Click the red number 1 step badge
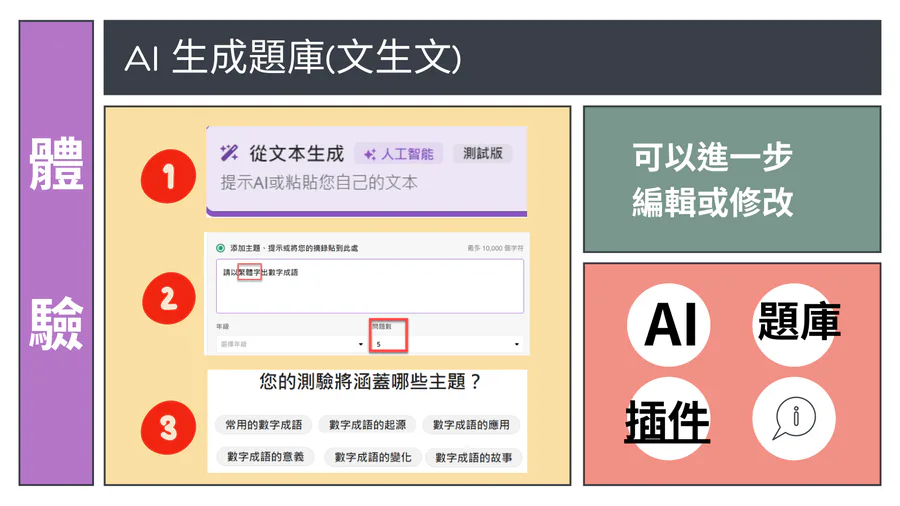Screen dimensions: 900x506 click(x=168, y=177)
